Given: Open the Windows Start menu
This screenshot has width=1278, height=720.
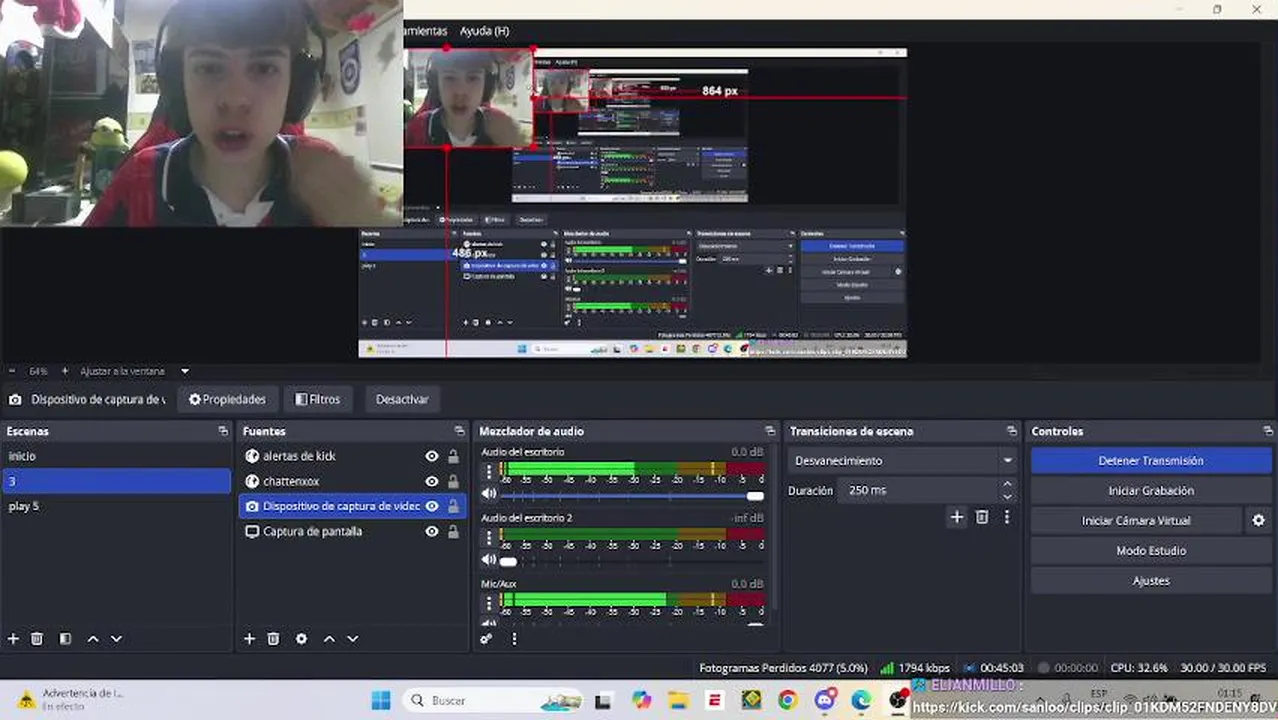Looking at the screenshot, I should (x=381, y=700).
